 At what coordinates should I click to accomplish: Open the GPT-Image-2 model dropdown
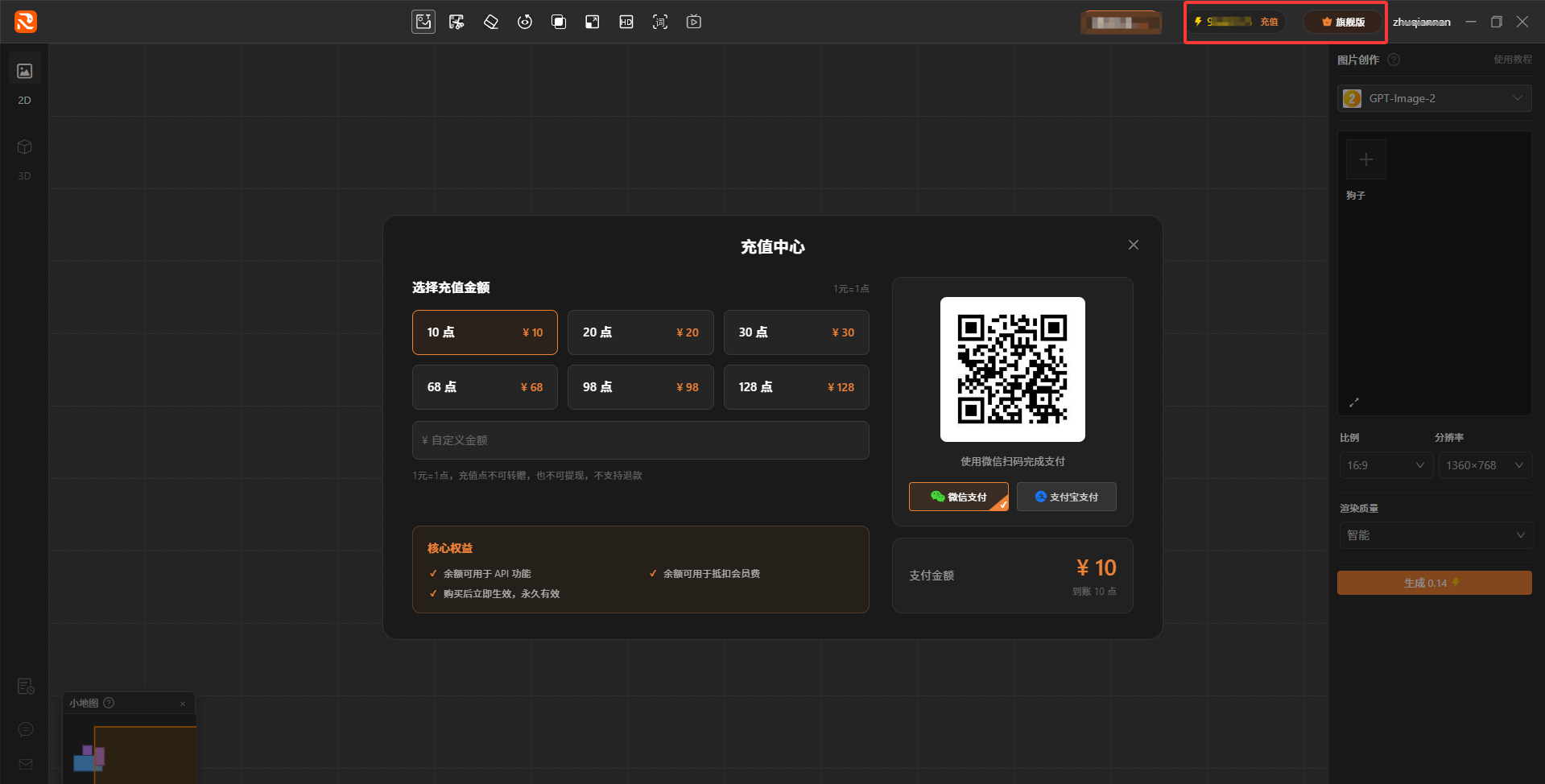1435,98
